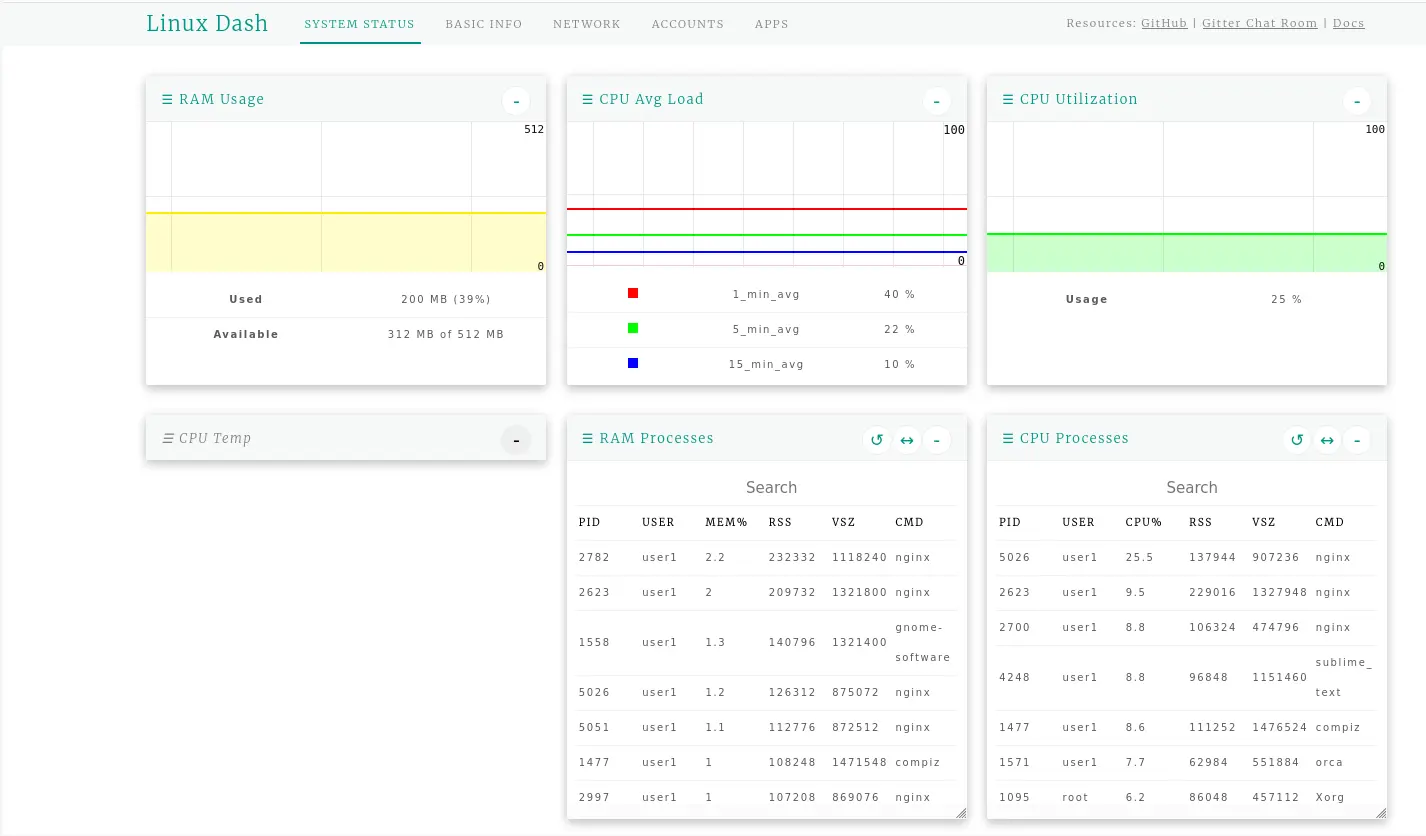Click the hamburger icon beside RAM Usage
The image size is (1426, 836).
coord(167,100)
